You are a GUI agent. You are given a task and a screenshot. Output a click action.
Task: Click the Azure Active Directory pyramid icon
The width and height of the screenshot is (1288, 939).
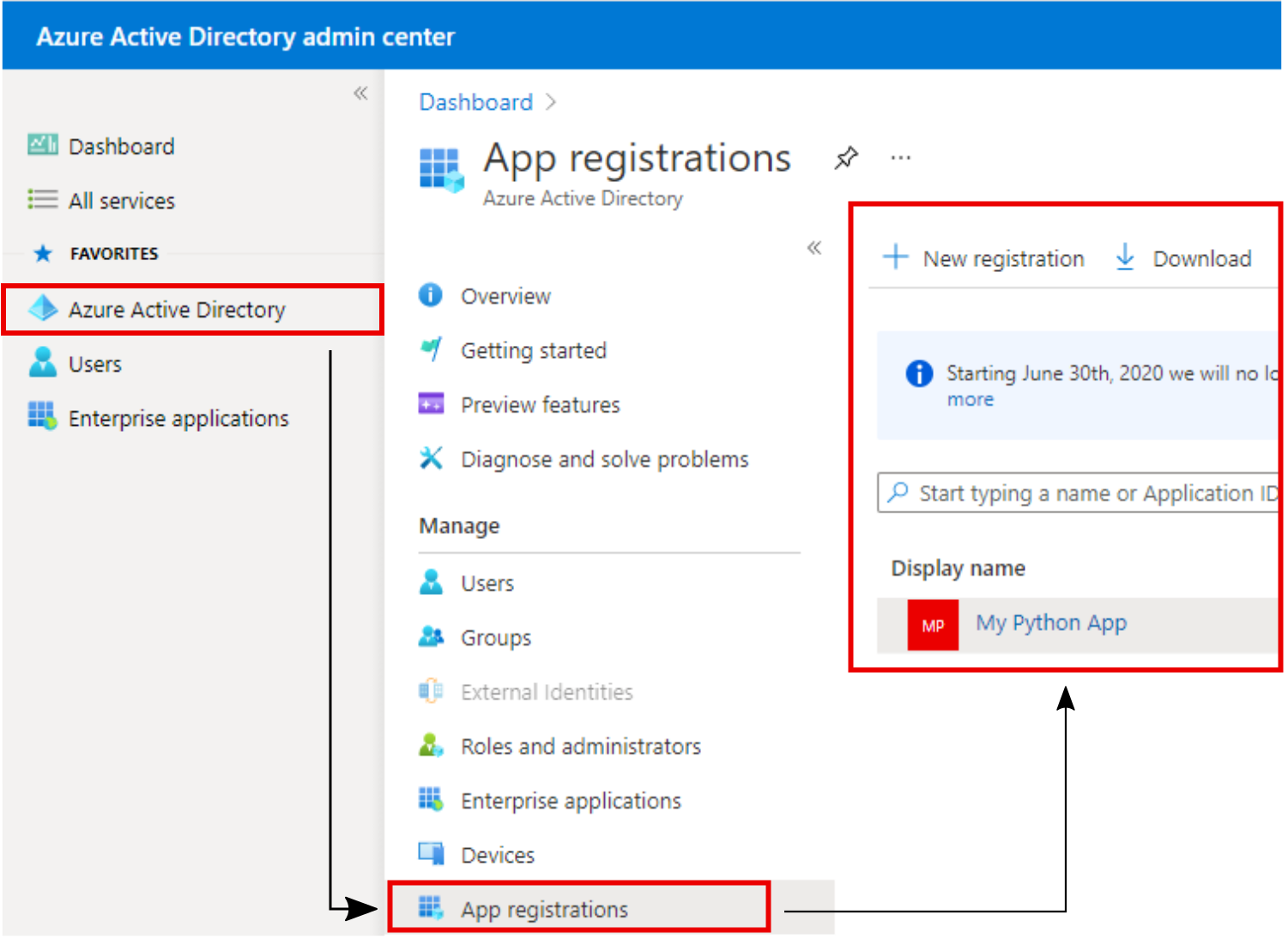[42, 308]
